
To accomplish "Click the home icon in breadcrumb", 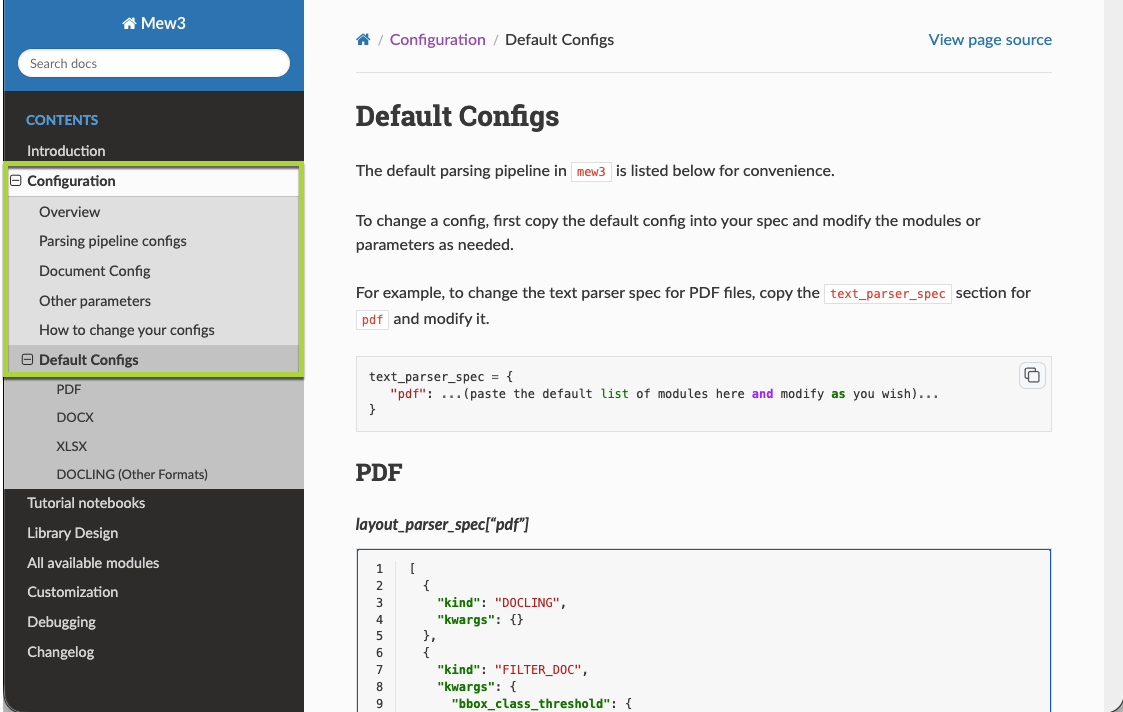I will (363, 40).
